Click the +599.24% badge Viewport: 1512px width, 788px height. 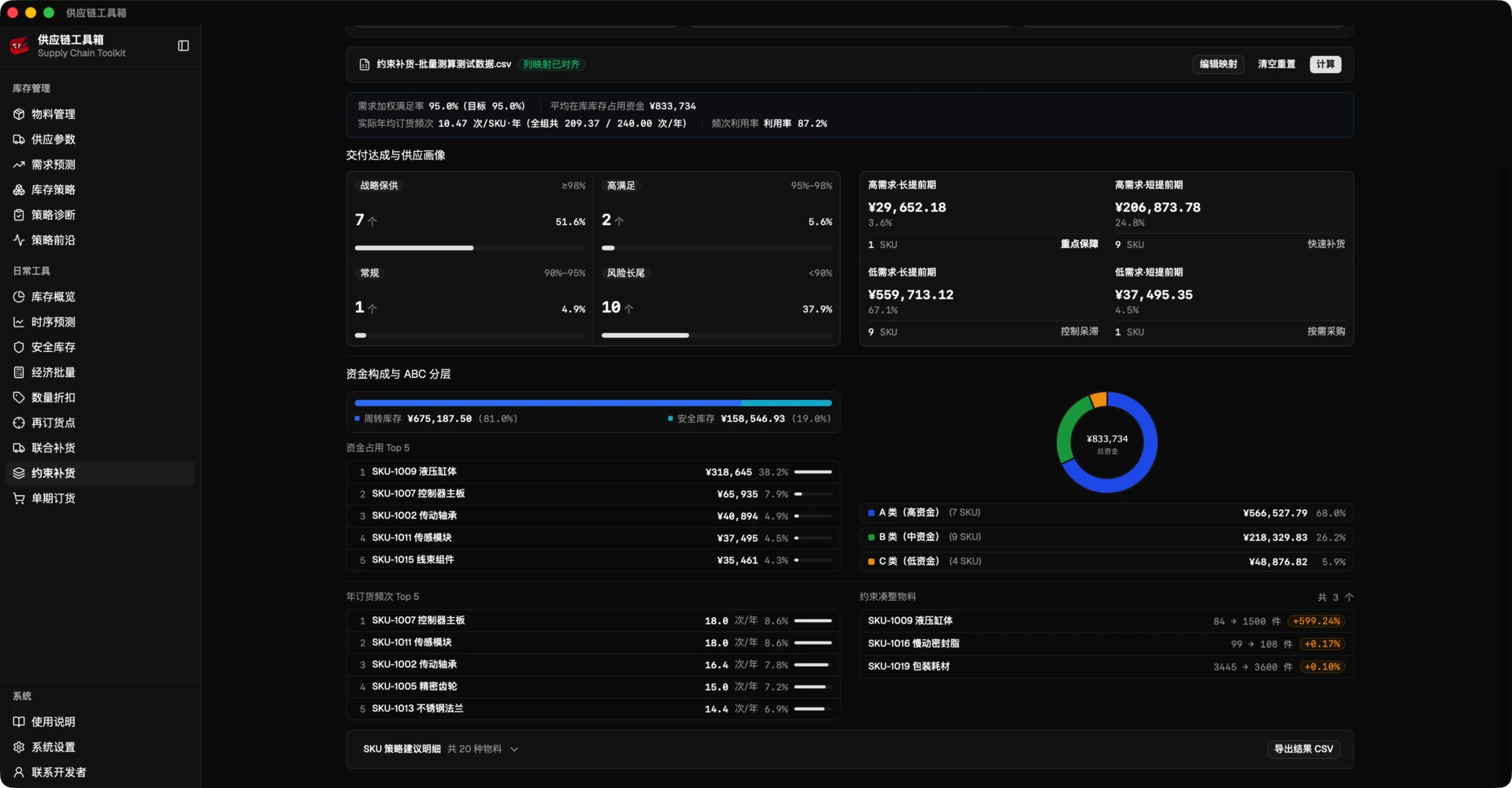point(1316,621)
